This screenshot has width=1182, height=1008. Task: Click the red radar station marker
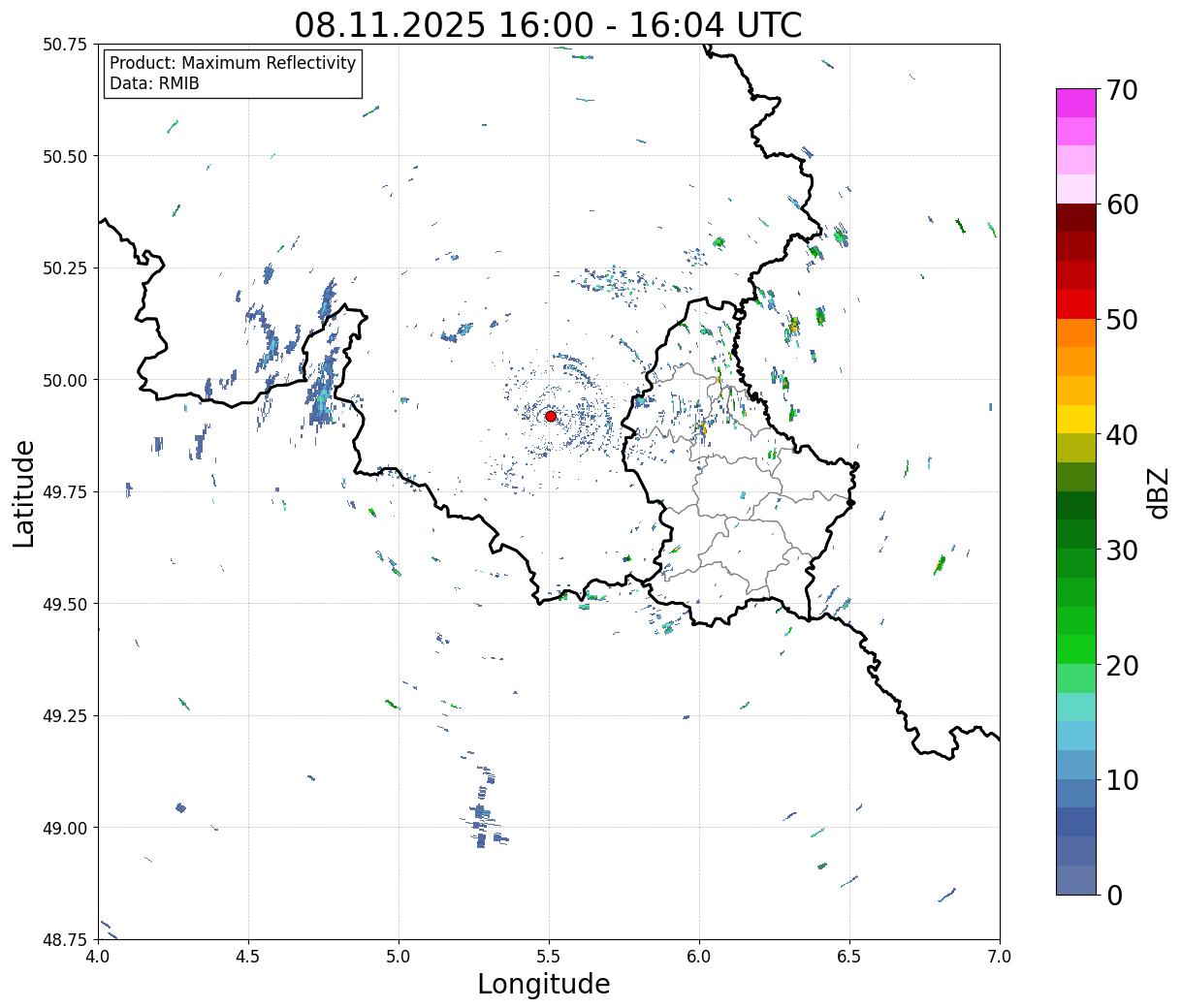(x=550, y=416)
